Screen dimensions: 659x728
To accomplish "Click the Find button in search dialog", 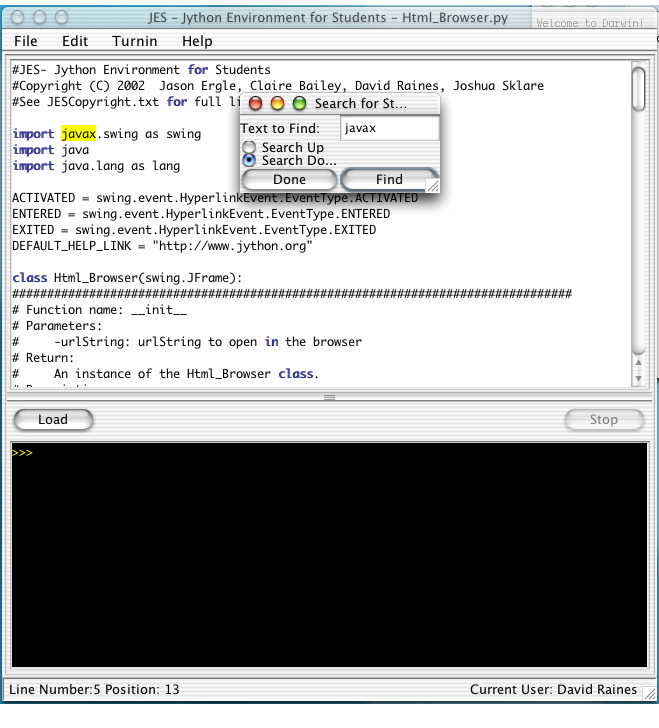I will [389, 179].
